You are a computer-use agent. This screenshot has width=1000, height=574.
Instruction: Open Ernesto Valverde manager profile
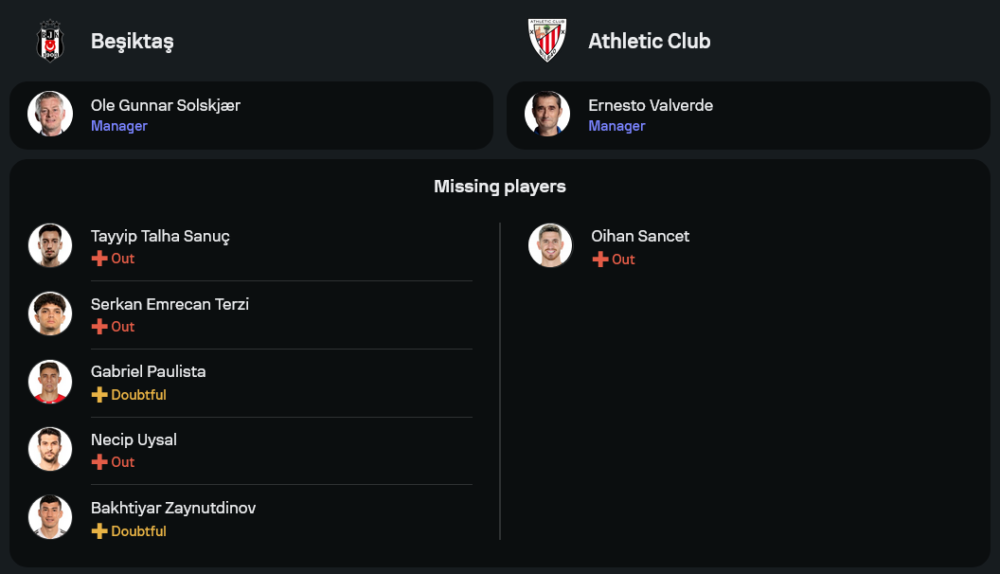(650, 105)
